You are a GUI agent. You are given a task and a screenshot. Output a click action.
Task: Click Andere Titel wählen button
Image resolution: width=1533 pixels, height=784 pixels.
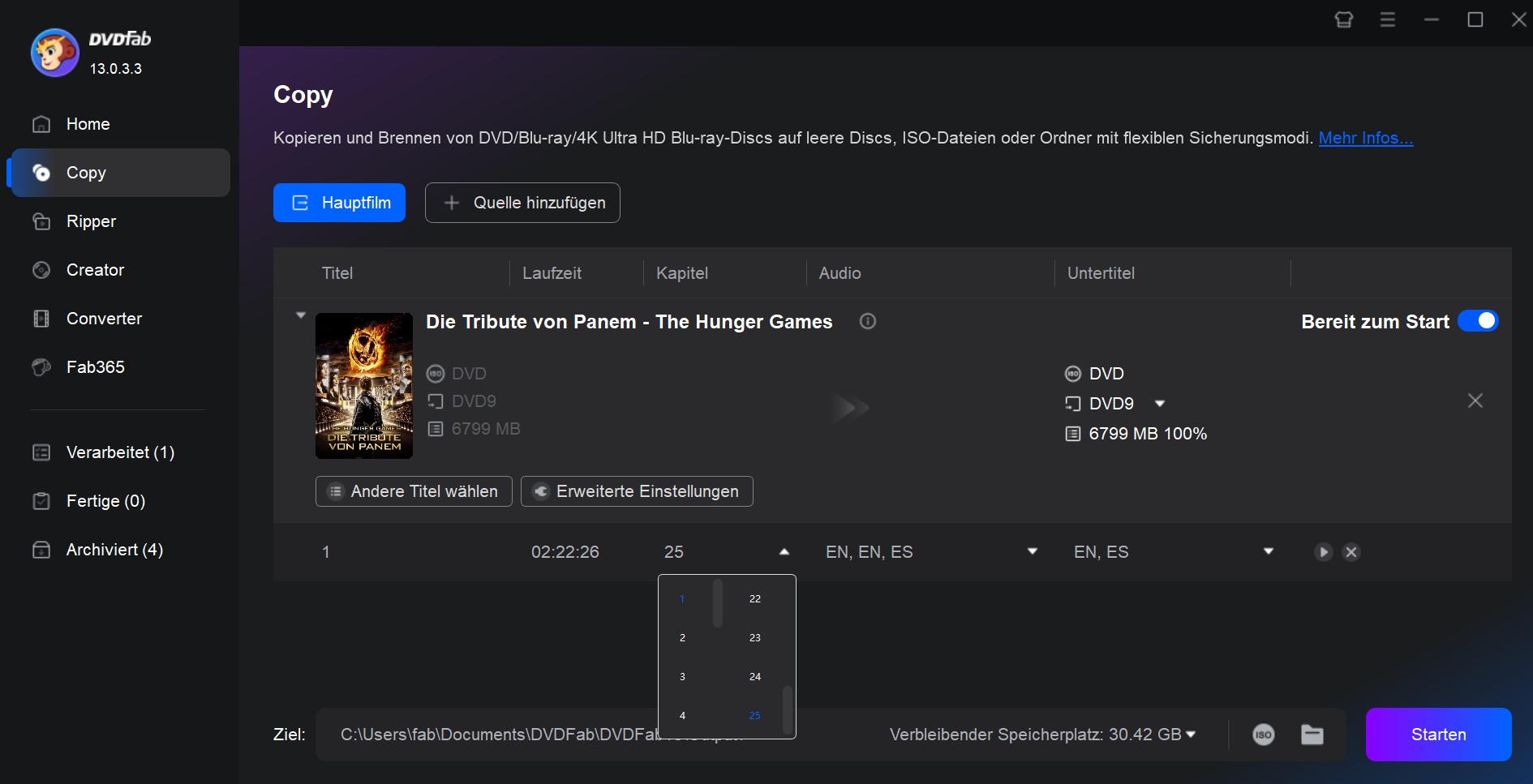pyautogui.click(x=414, y=491)
